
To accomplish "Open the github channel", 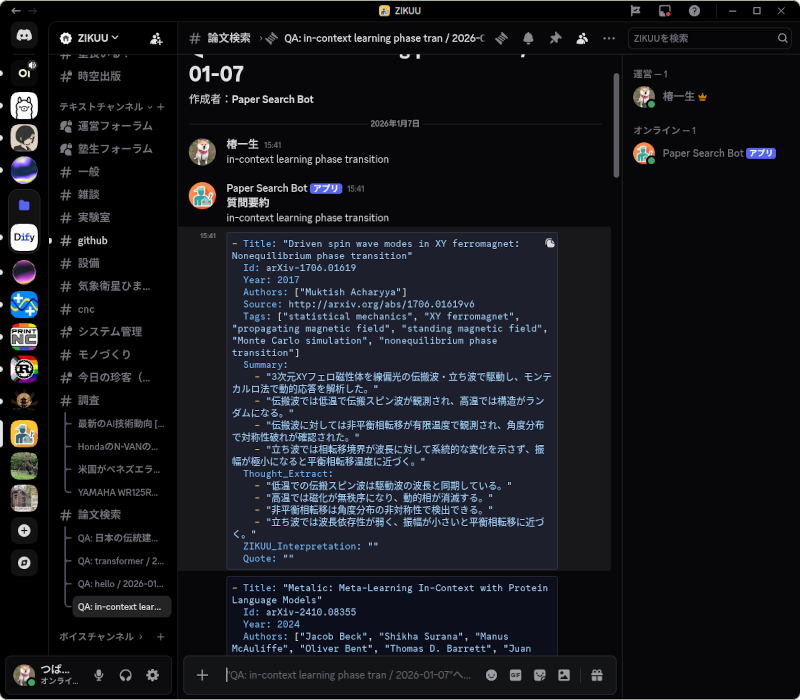I will [x=92, y=241].
